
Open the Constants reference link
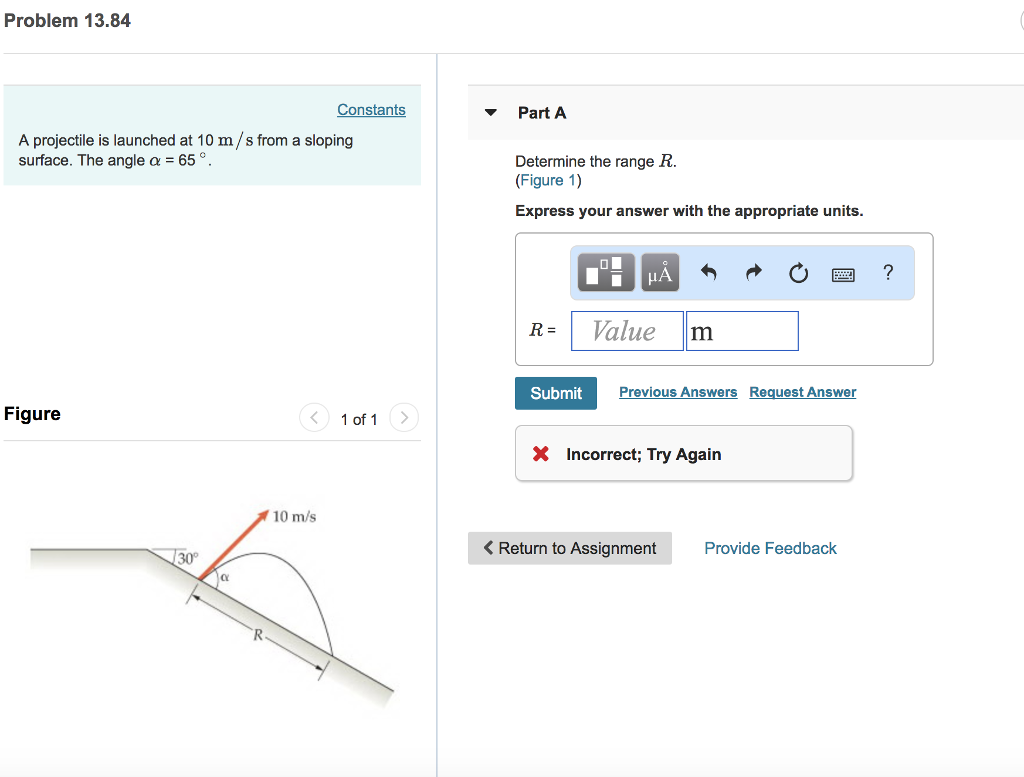click(x=371, y=109)
